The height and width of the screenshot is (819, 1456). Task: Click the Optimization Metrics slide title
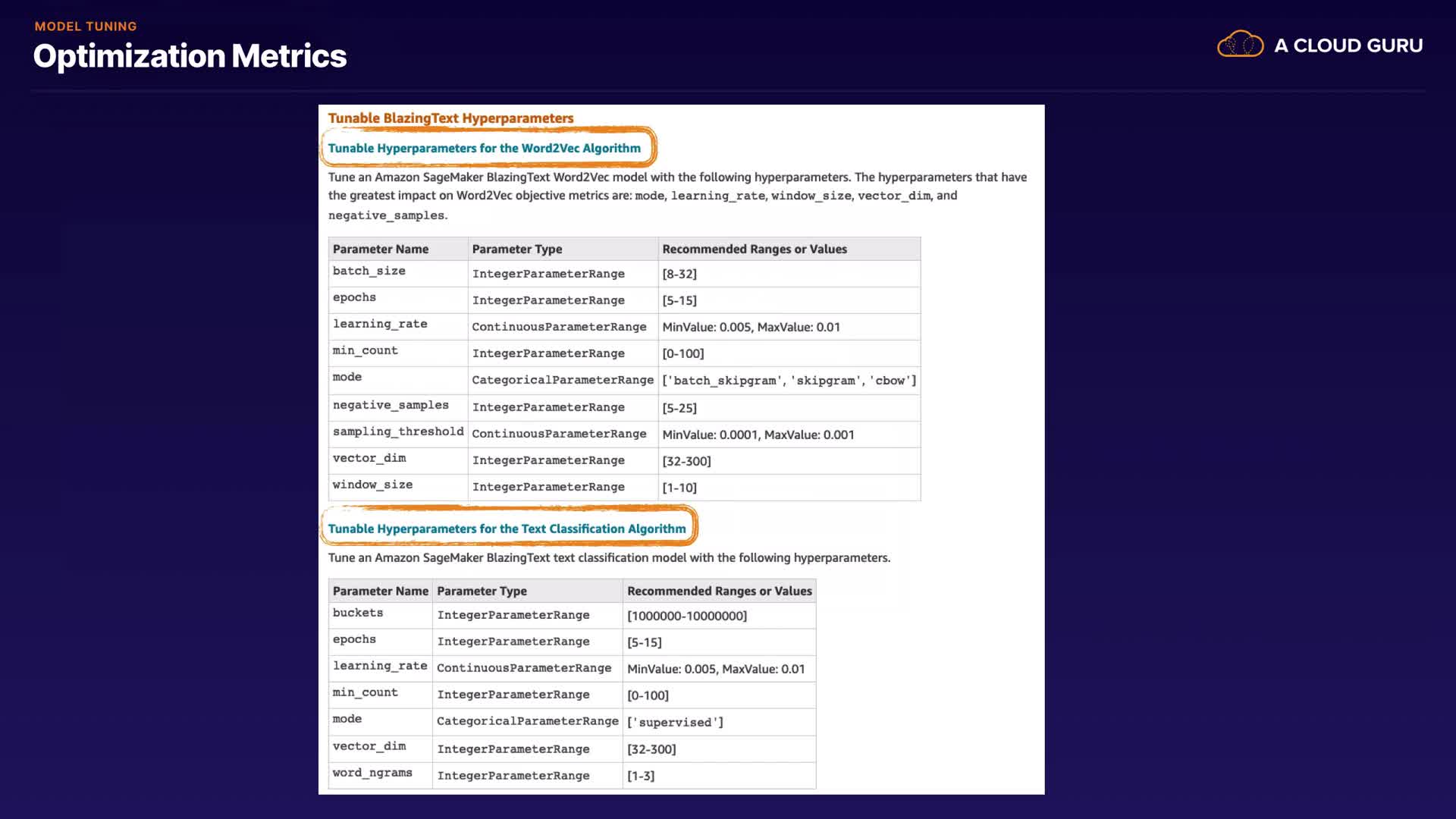coord(190,56)
